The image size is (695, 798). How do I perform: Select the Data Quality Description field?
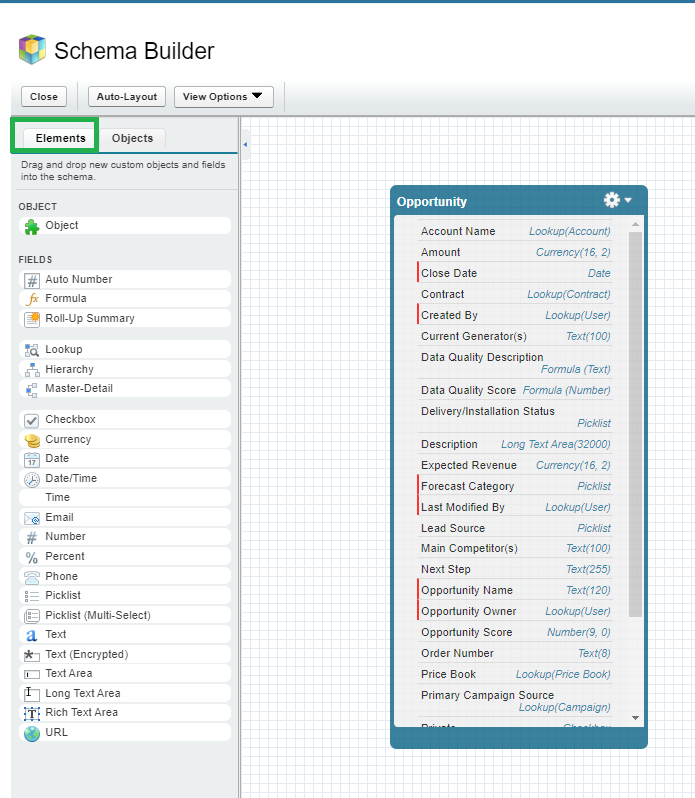tap(515, 363)
